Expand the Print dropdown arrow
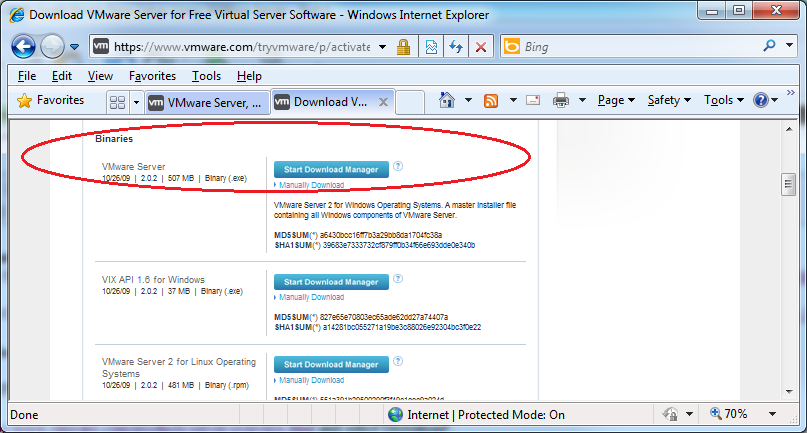807x433 pixels. 583,100
